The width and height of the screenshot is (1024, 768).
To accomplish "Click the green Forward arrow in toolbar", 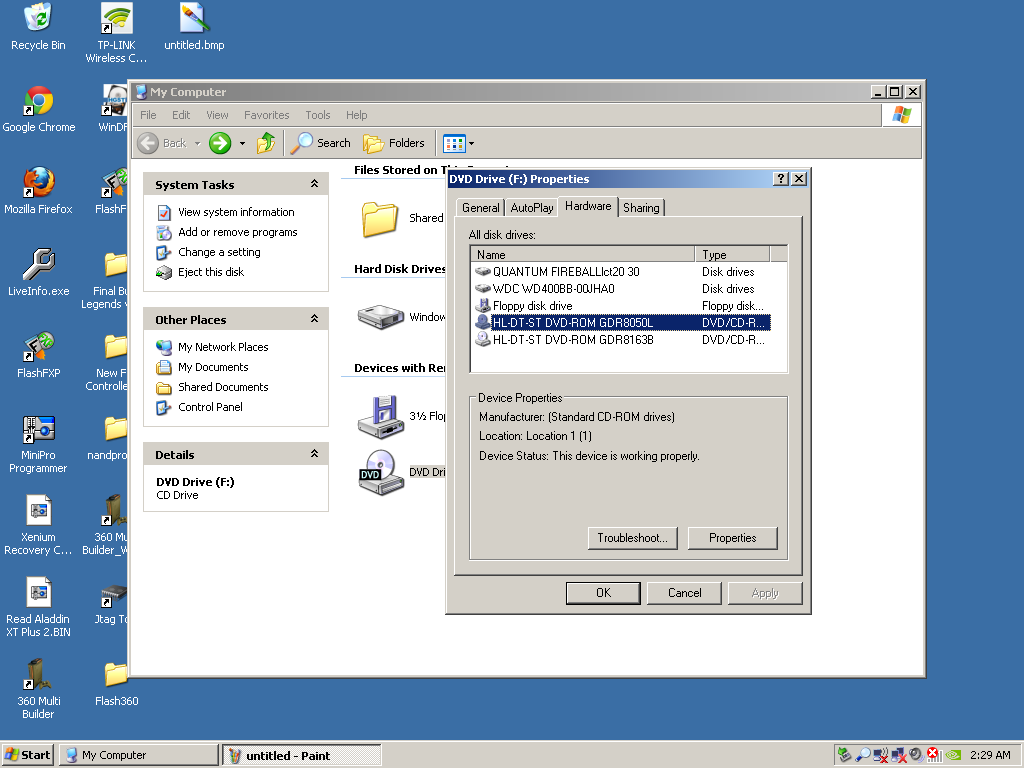I will [x=220, y=143].
